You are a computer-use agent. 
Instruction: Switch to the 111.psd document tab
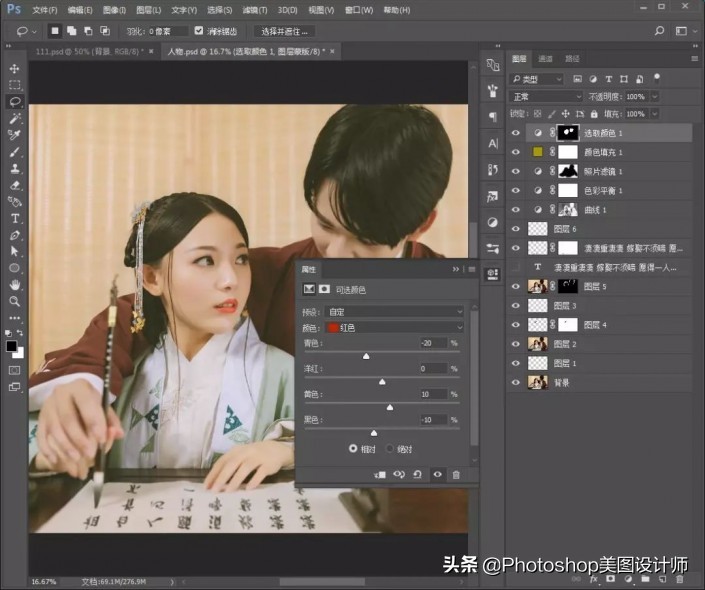tap(89, 52)
